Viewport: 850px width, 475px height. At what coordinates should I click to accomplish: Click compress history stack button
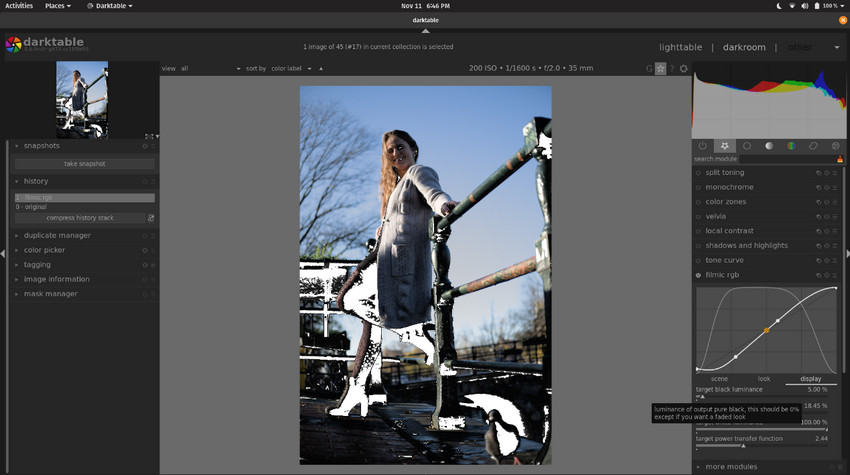[x=80, y=218]
